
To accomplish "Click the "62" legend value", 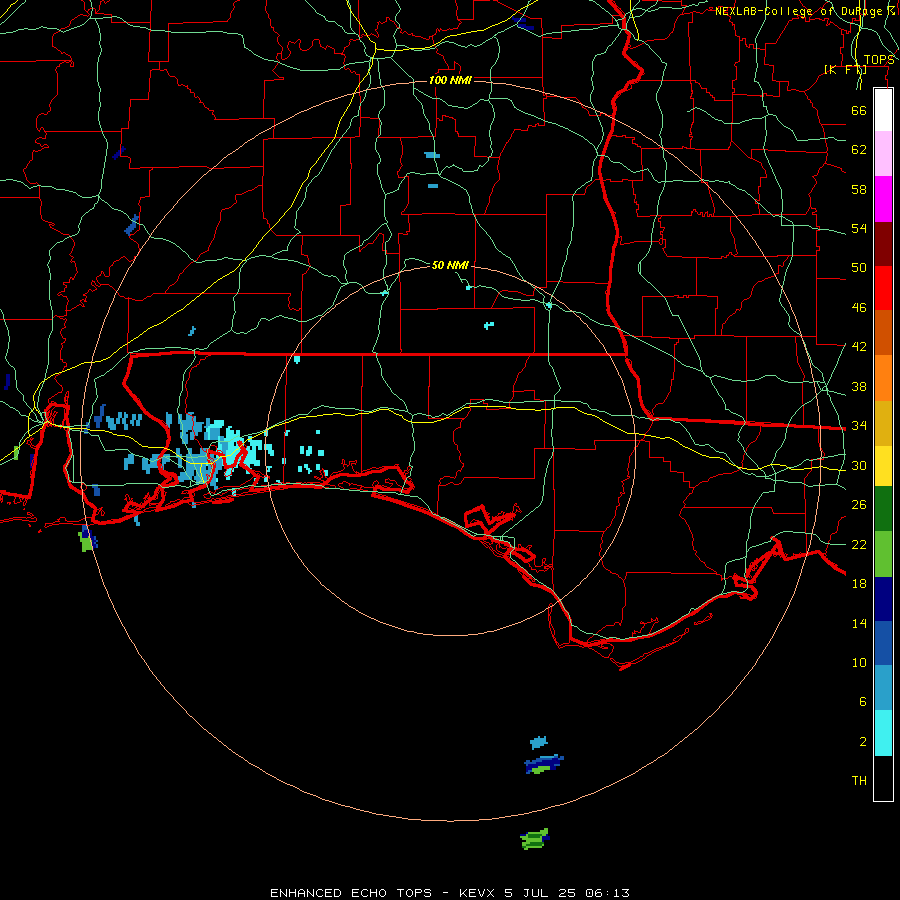I will (859, 150).
